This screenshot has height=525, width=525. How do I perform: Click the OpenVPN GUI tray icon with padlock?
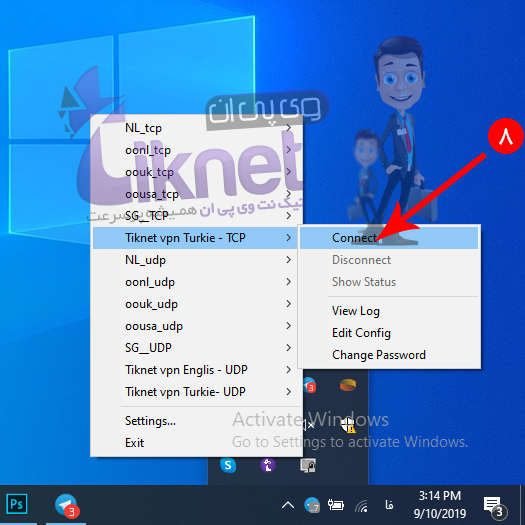click(308, 465)
